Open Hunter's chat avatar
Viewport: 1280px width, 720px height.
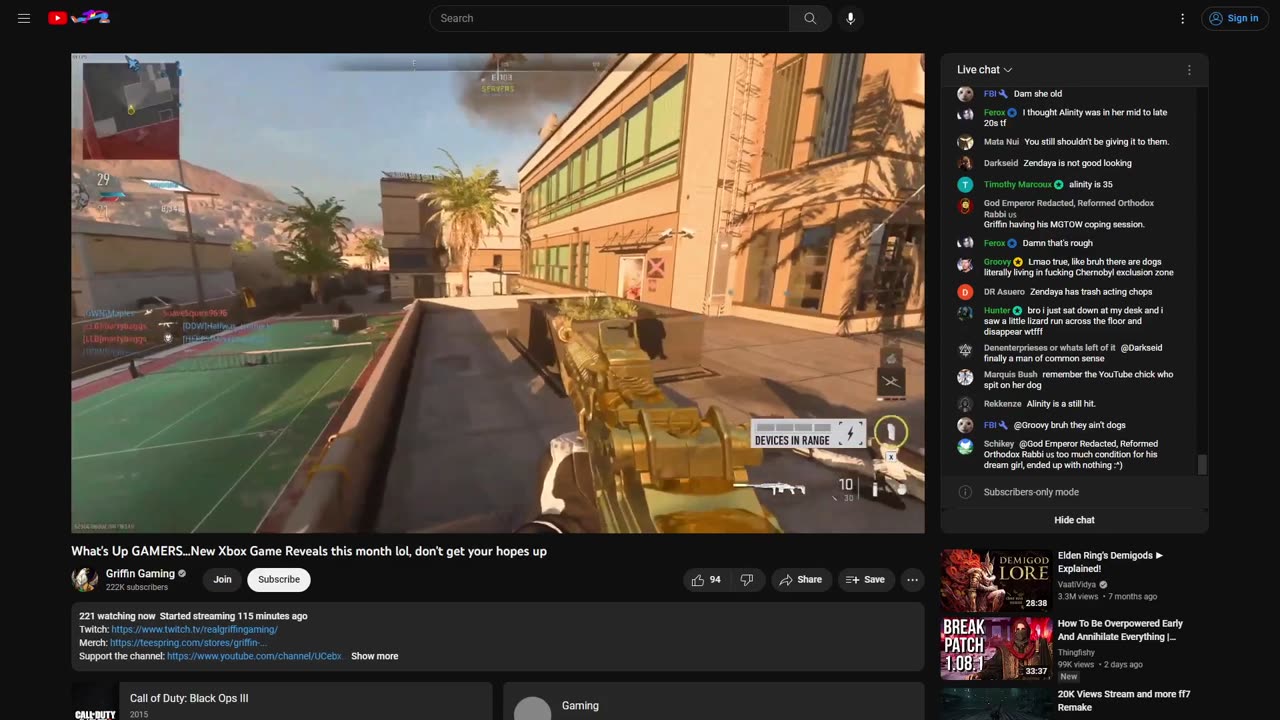coord(965,313)
